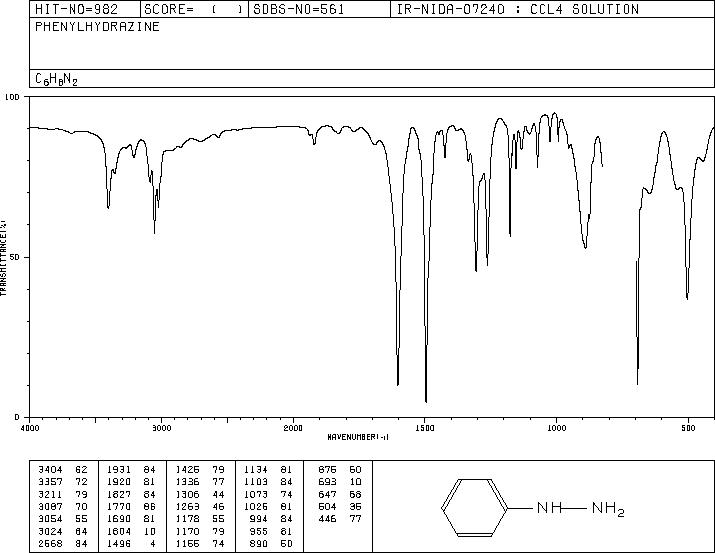Select peak 876 in the peak table
715x553 pixels.
340,470
